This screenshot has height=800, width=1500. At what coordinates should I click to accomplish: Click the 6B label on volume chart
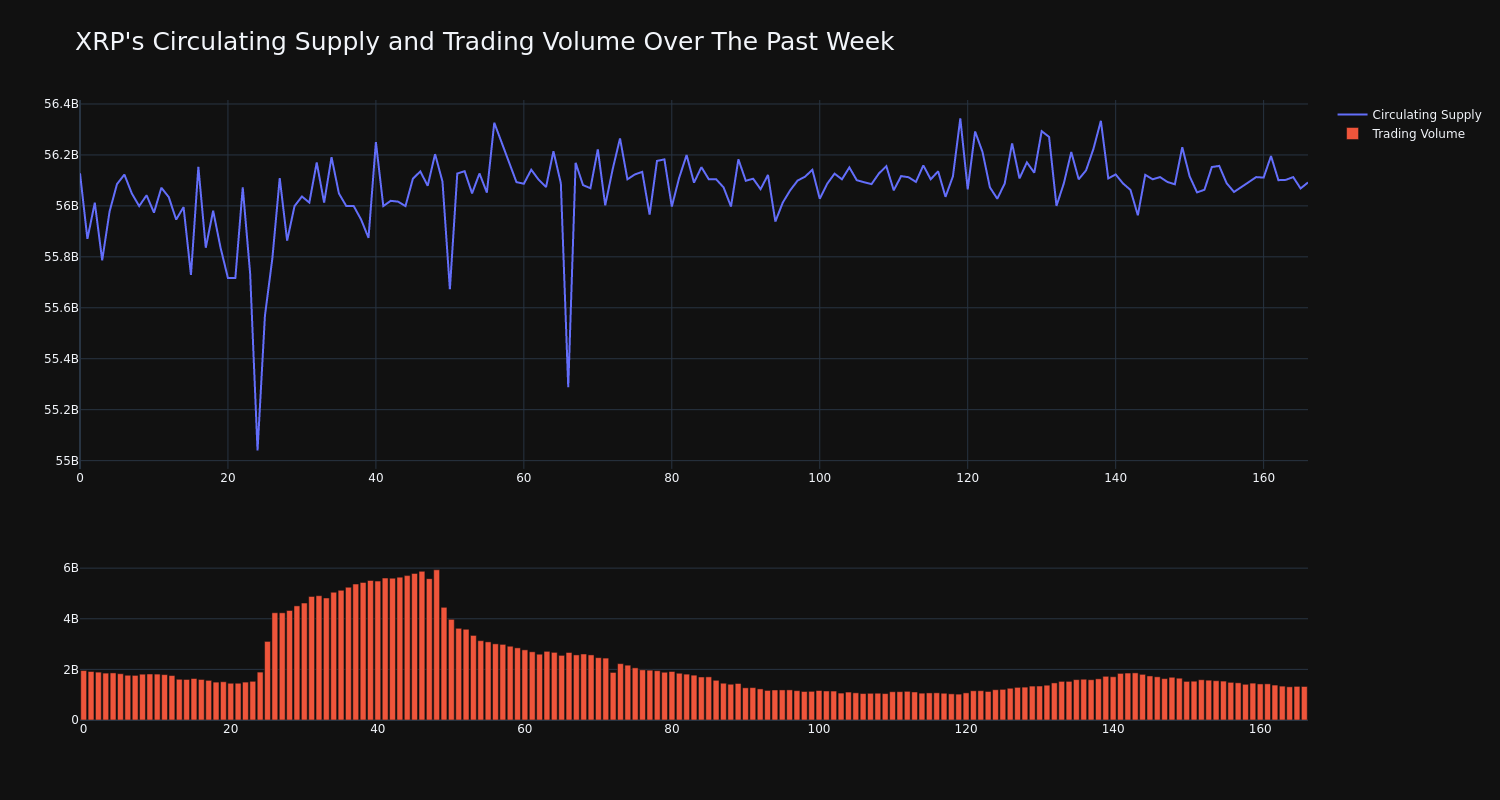coord(70,568)
